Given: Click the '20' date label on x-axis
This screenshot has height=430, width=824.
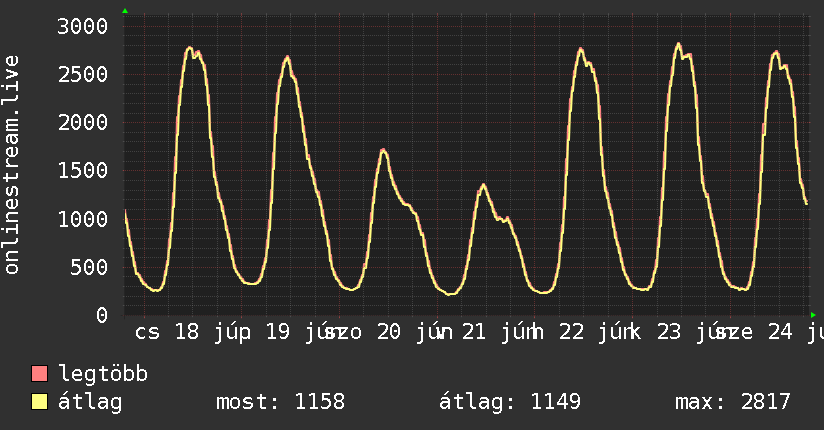Looking at the screenshot, I should tap(389, 332).
